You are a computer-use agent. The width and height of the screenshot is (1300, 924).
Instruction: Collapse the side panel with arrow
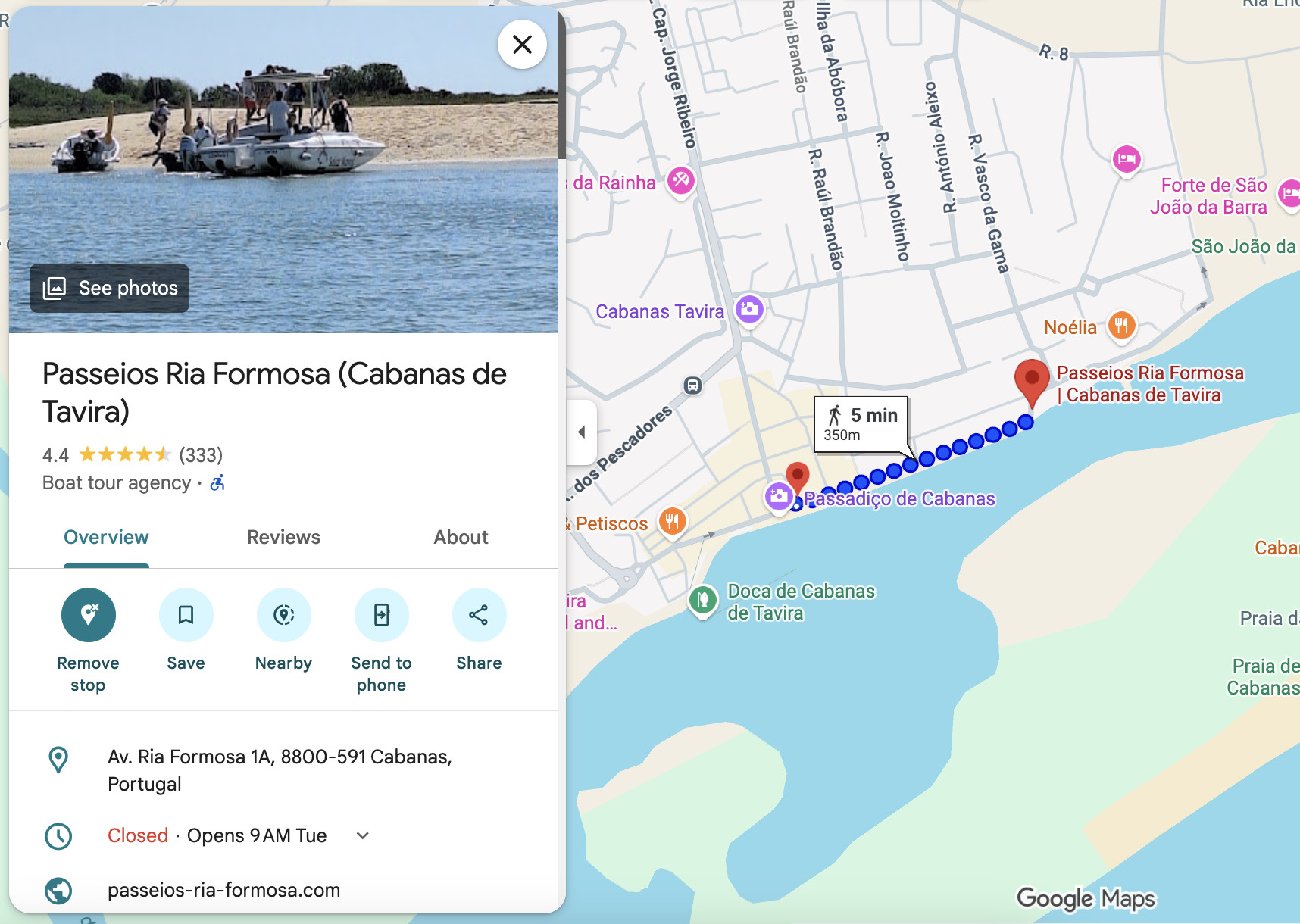581,432
